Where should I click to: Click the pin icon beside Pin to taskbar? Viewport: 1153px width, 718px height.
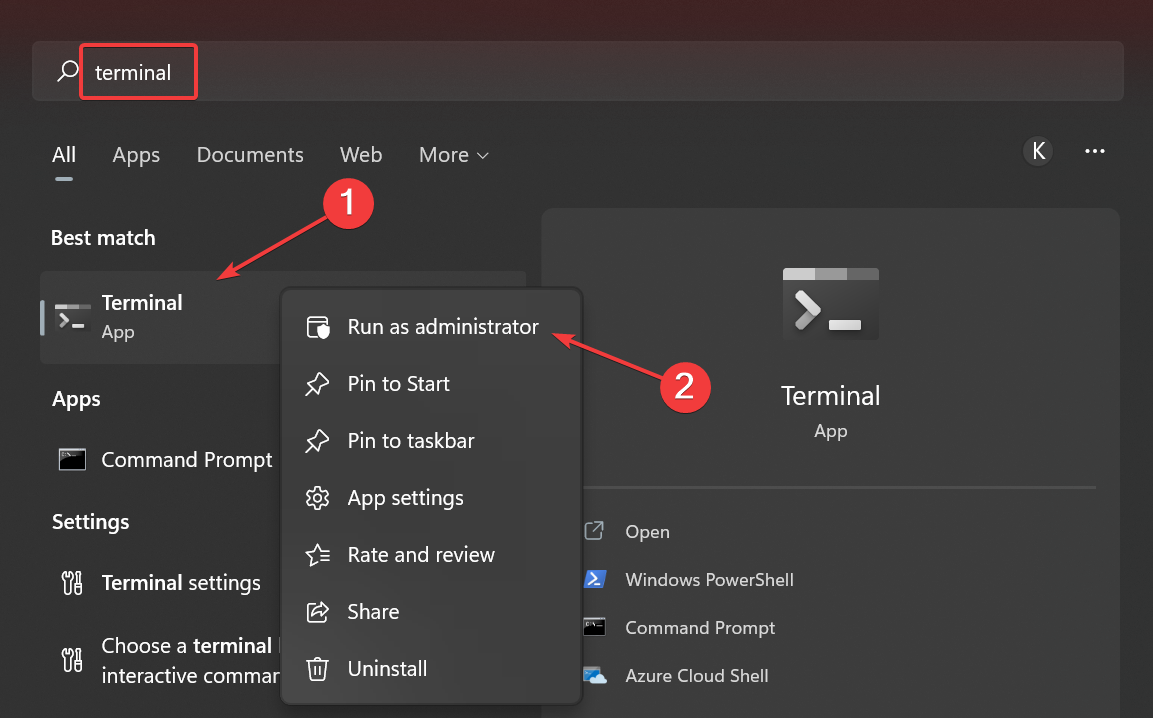318,441
